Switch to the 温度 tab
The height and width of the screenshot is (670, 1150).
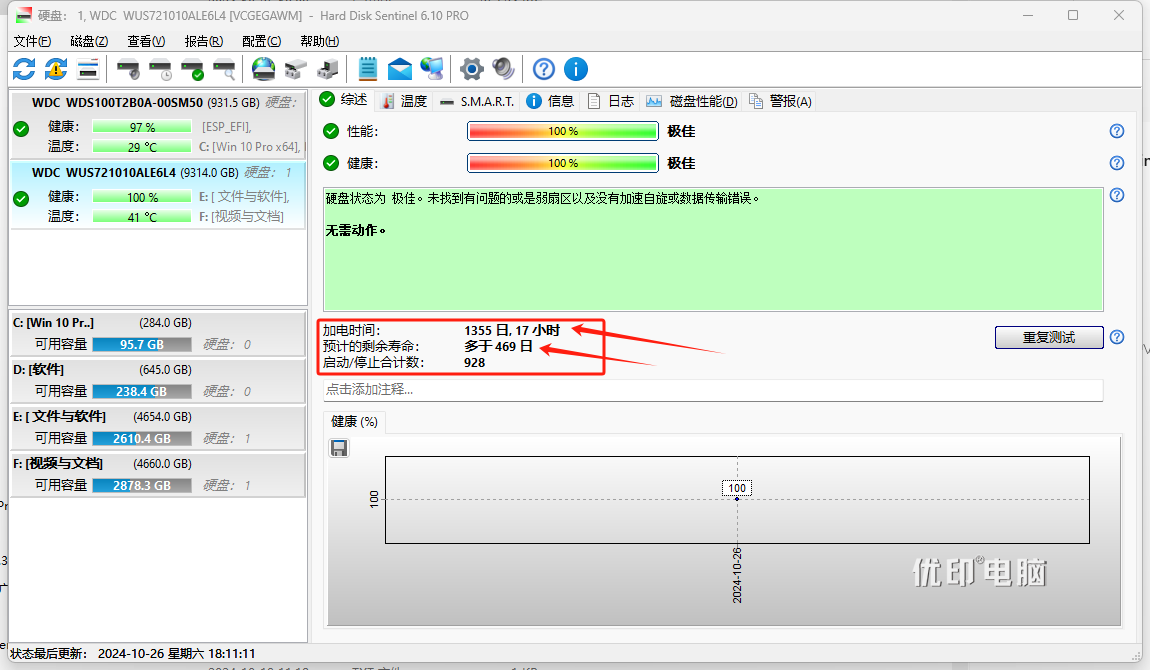tap(404, 101)
